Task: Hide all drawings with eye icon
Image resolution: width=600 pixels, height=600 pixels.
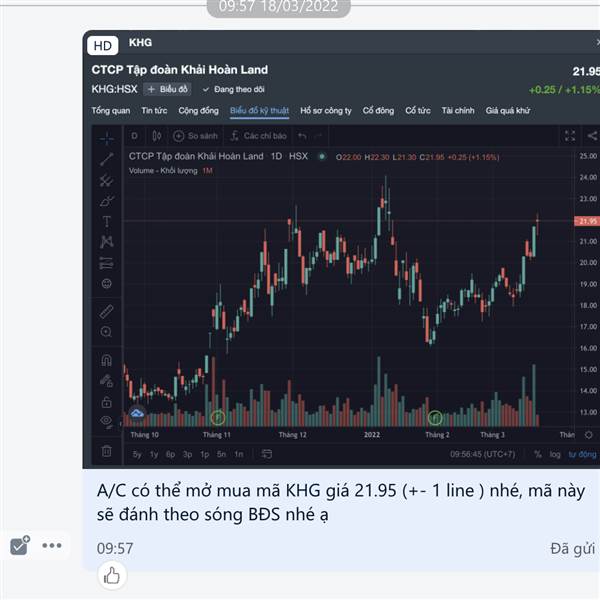Action: coord(107,421)
